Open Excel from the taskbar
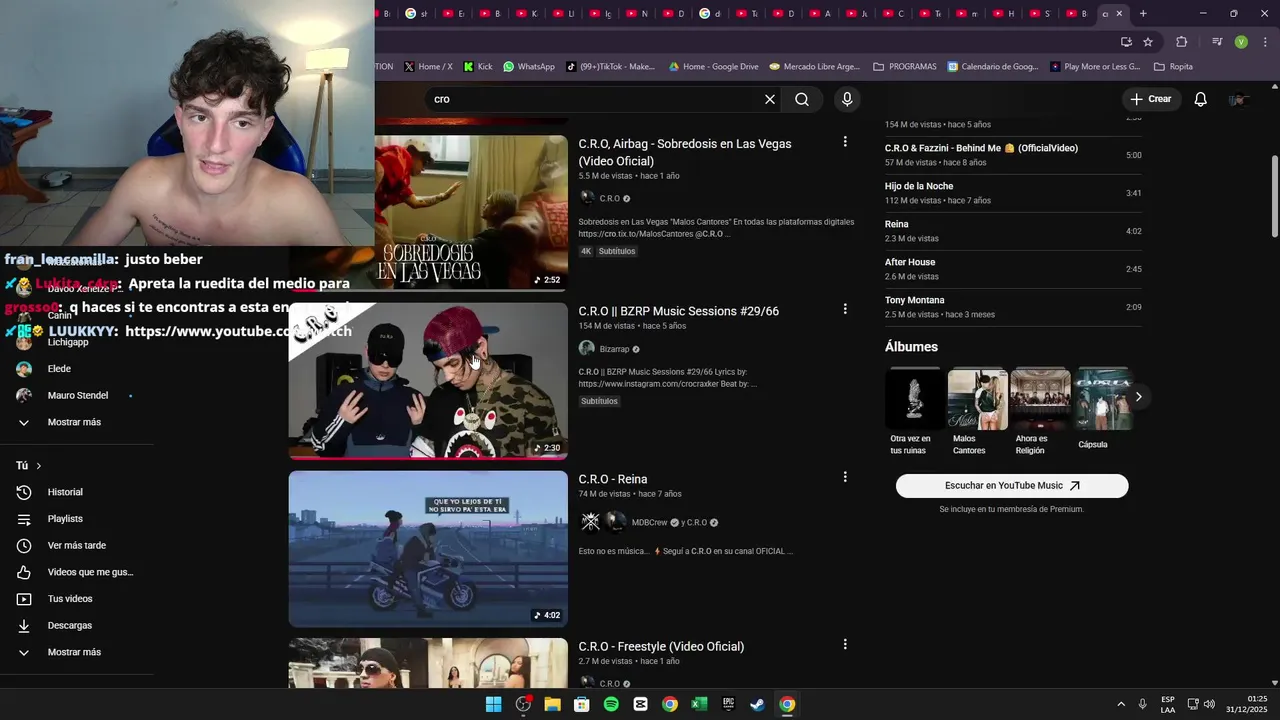 tap(699, 704)
